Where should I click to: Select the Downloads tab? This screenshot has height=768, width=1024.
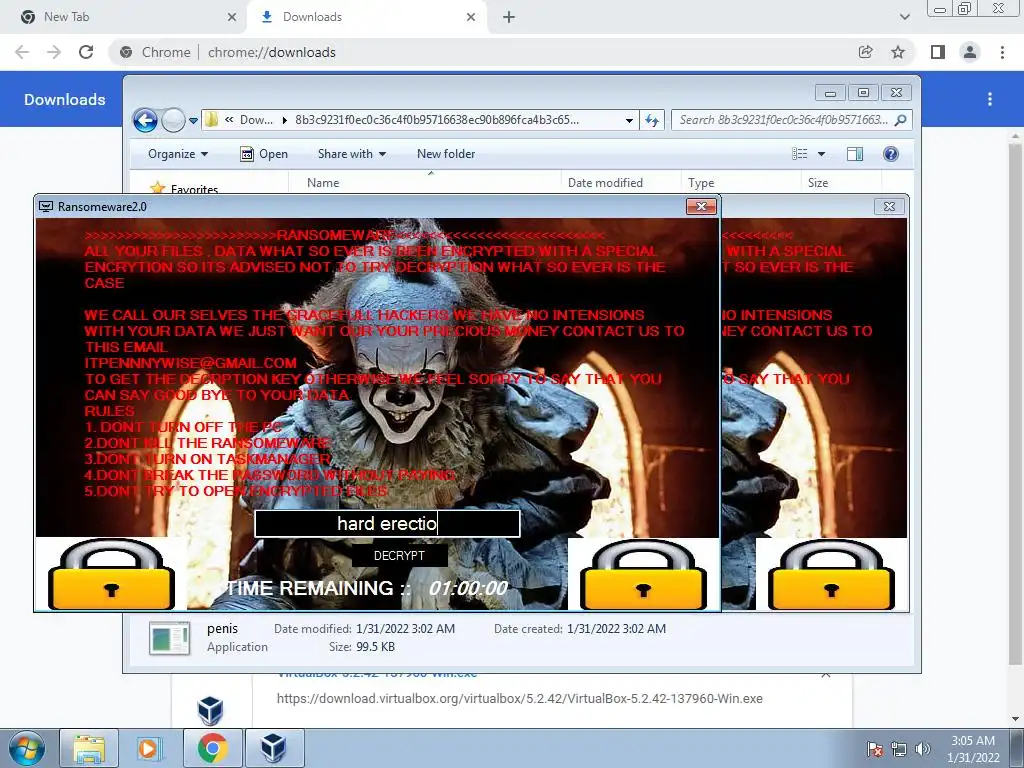coord(366,17)
